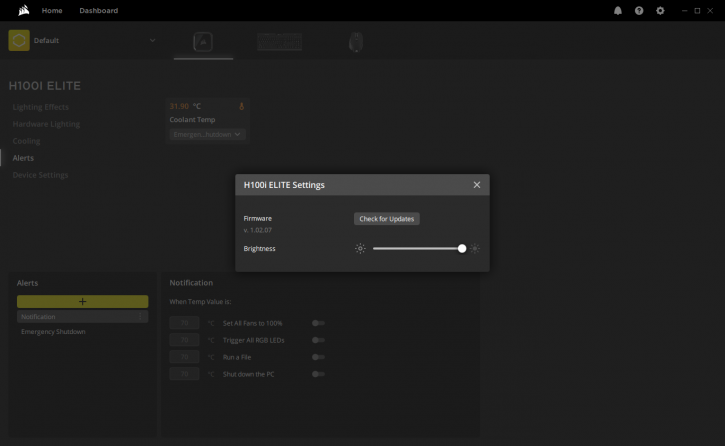Open the Notification alert options menu

pos(140,317)
